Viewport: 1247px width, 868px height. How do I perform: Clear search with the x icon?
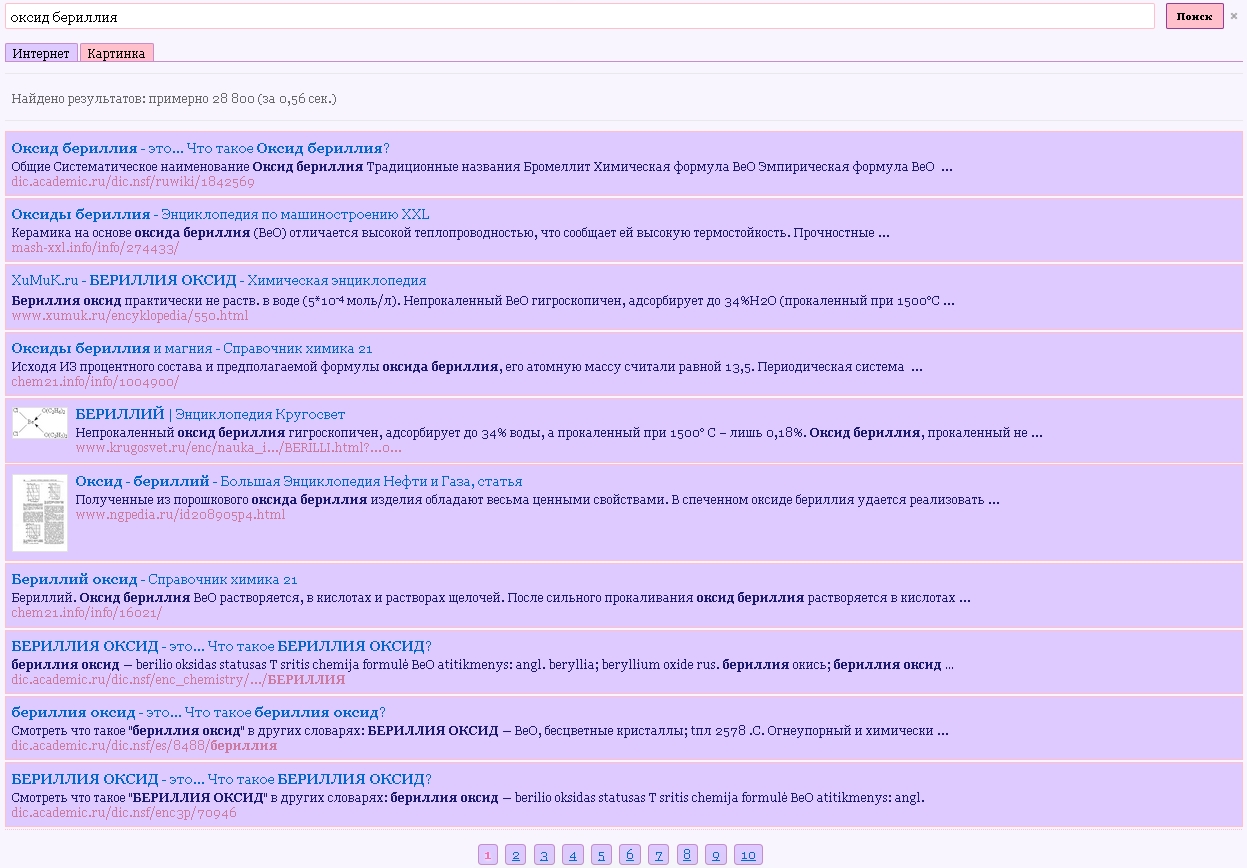pyautogui.click(x=1233, y=16)
